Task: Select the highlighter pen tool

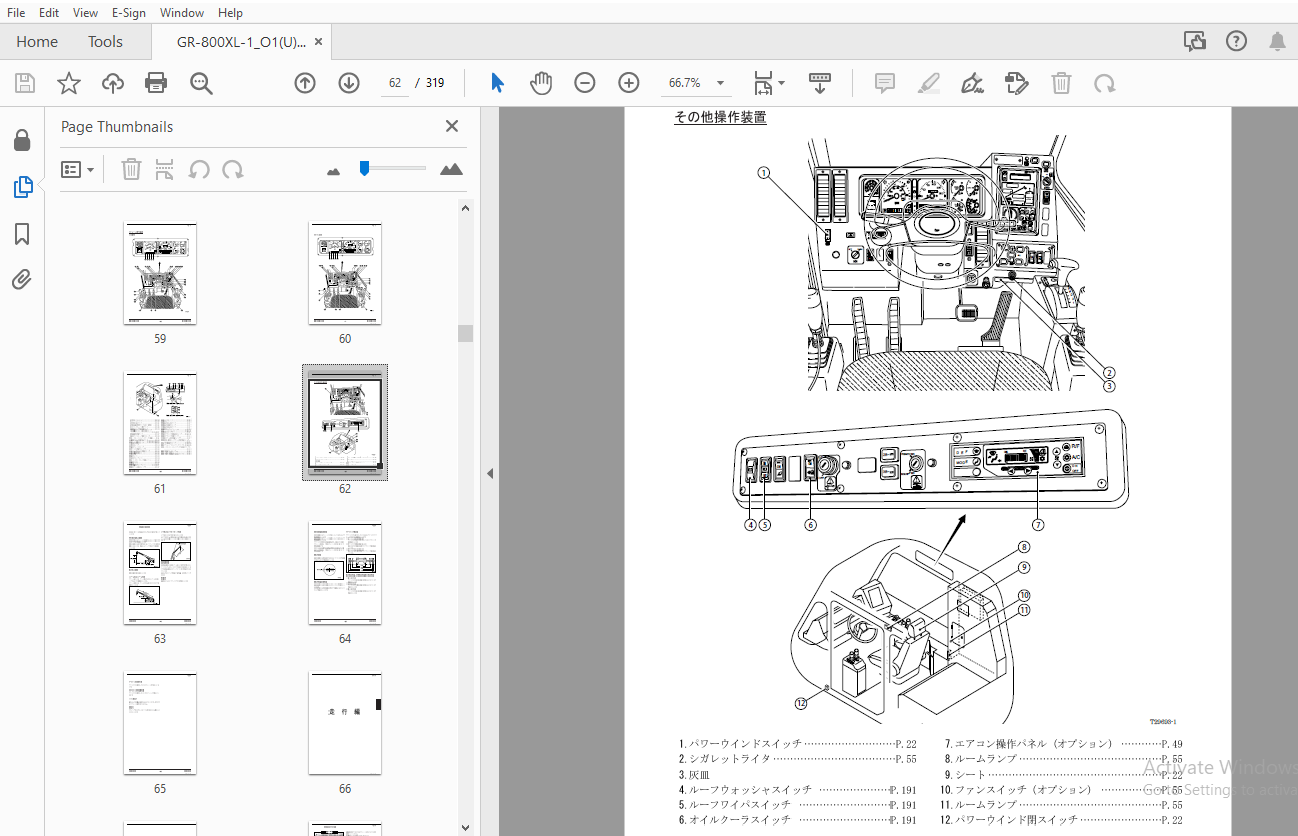Action: pos(929,83)
